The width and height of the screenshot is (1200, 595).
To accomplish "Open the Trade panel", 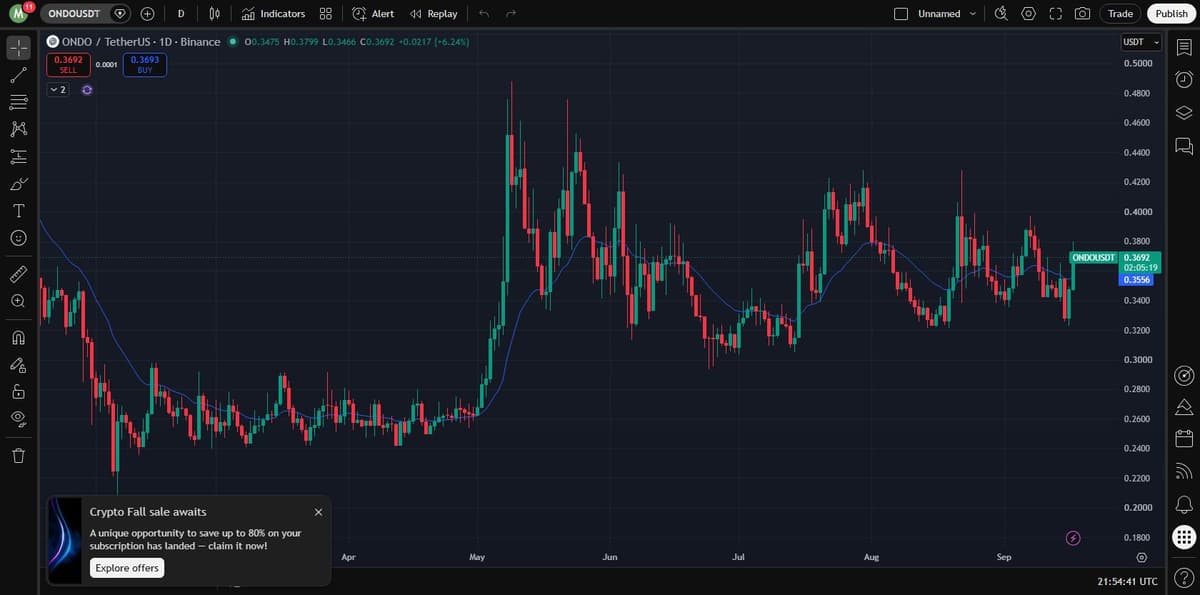I will click(1121, 14).
